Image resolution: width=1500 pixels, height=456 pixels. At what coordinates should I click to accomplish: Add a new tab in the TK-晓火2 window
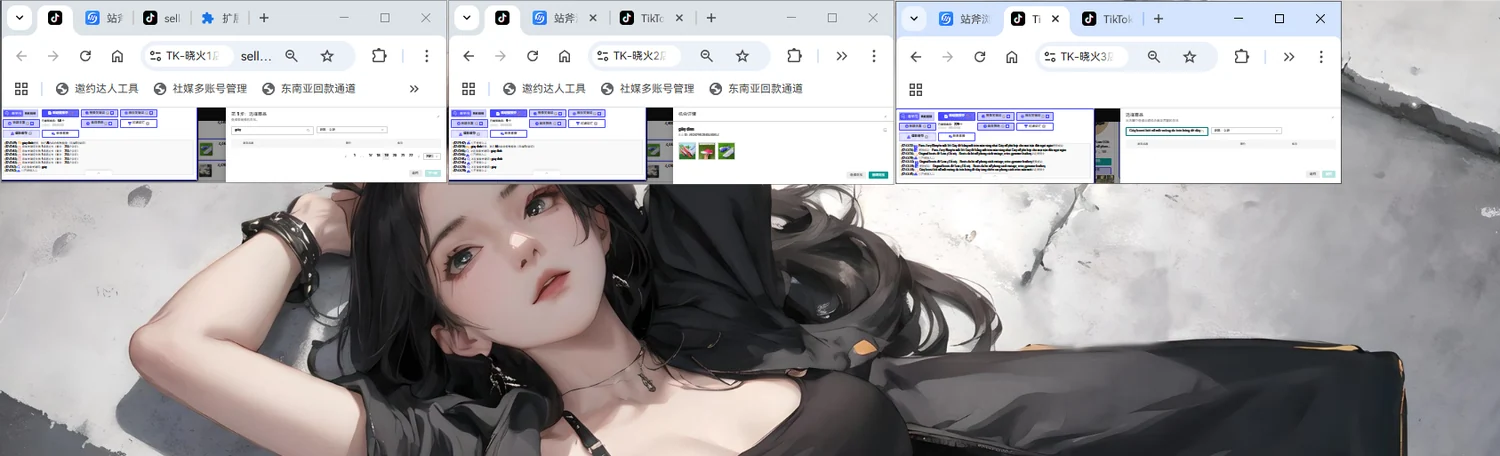(x=711, y=18)
